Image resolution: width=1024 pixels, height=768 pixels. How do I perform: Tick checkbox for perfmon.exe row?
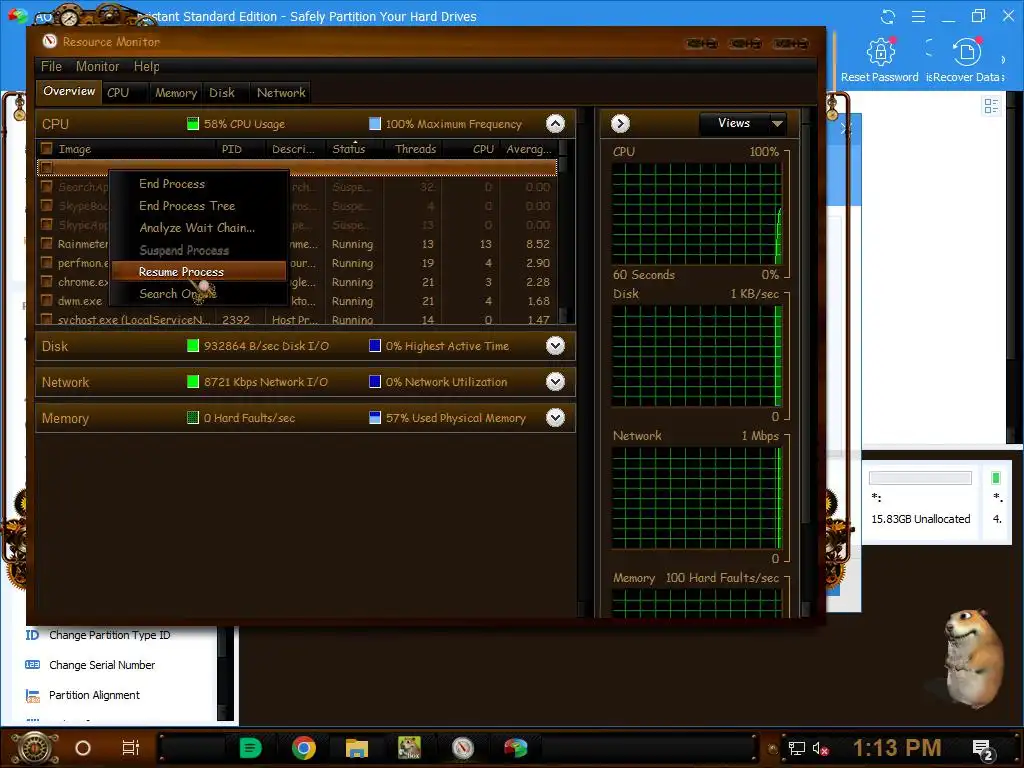click(x=46, y=262)
